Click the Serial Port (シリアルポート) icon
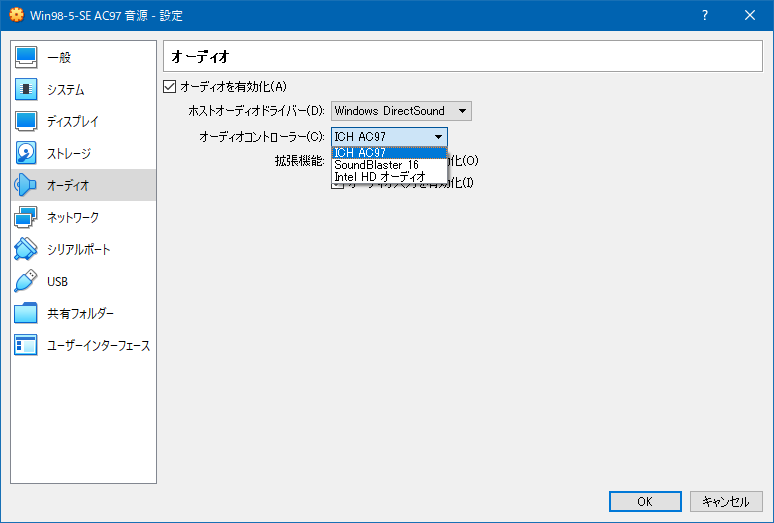774x523 pixels. [26, 249]
